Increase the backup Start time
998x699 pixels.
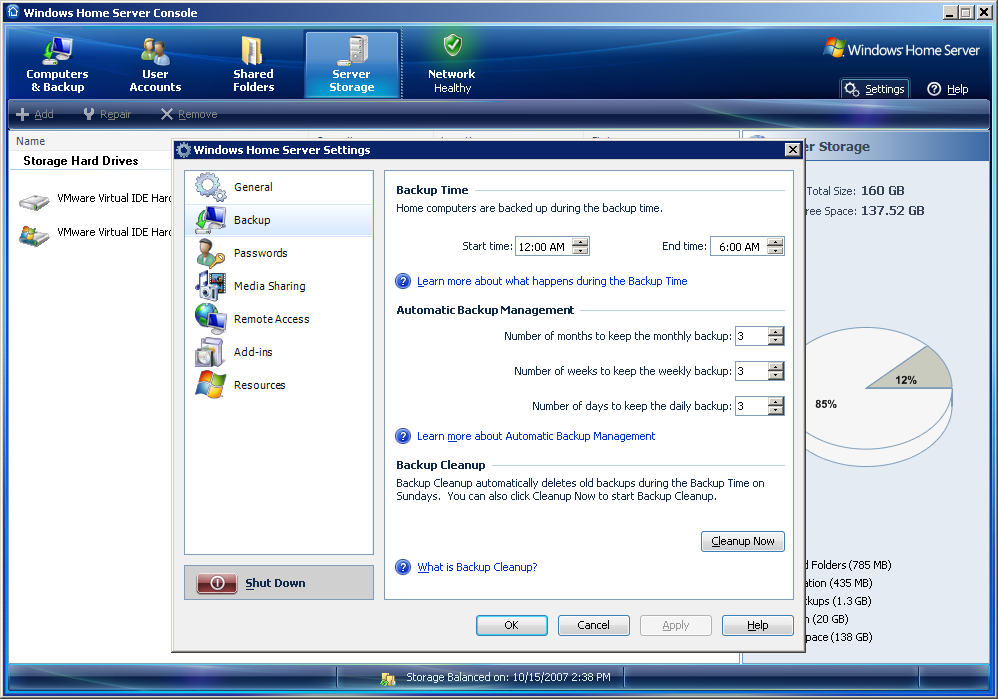click(x=580, y=242)
